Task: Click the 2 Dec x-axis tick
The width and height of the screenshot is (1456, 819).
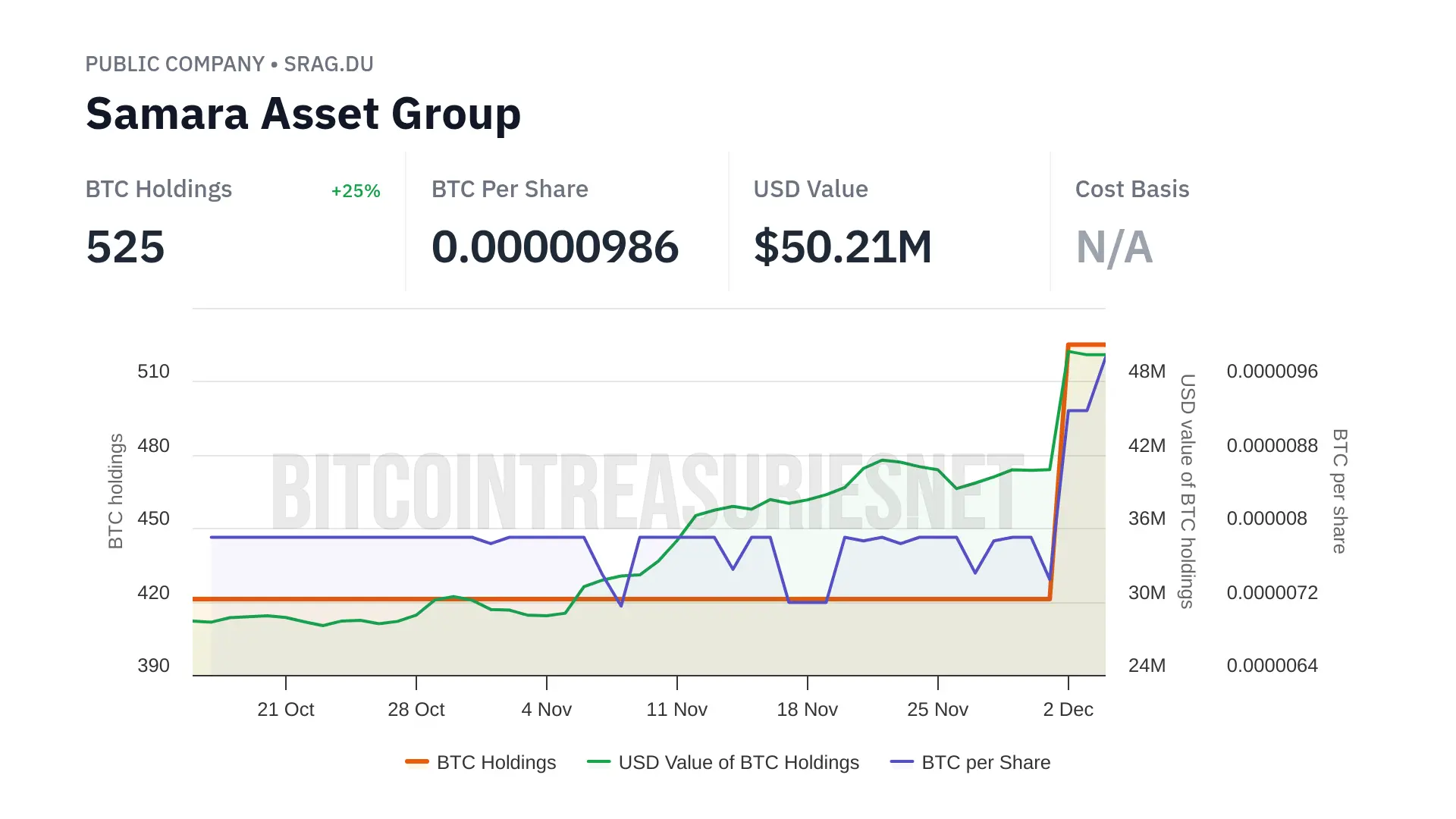Action: pos(1068,709)
